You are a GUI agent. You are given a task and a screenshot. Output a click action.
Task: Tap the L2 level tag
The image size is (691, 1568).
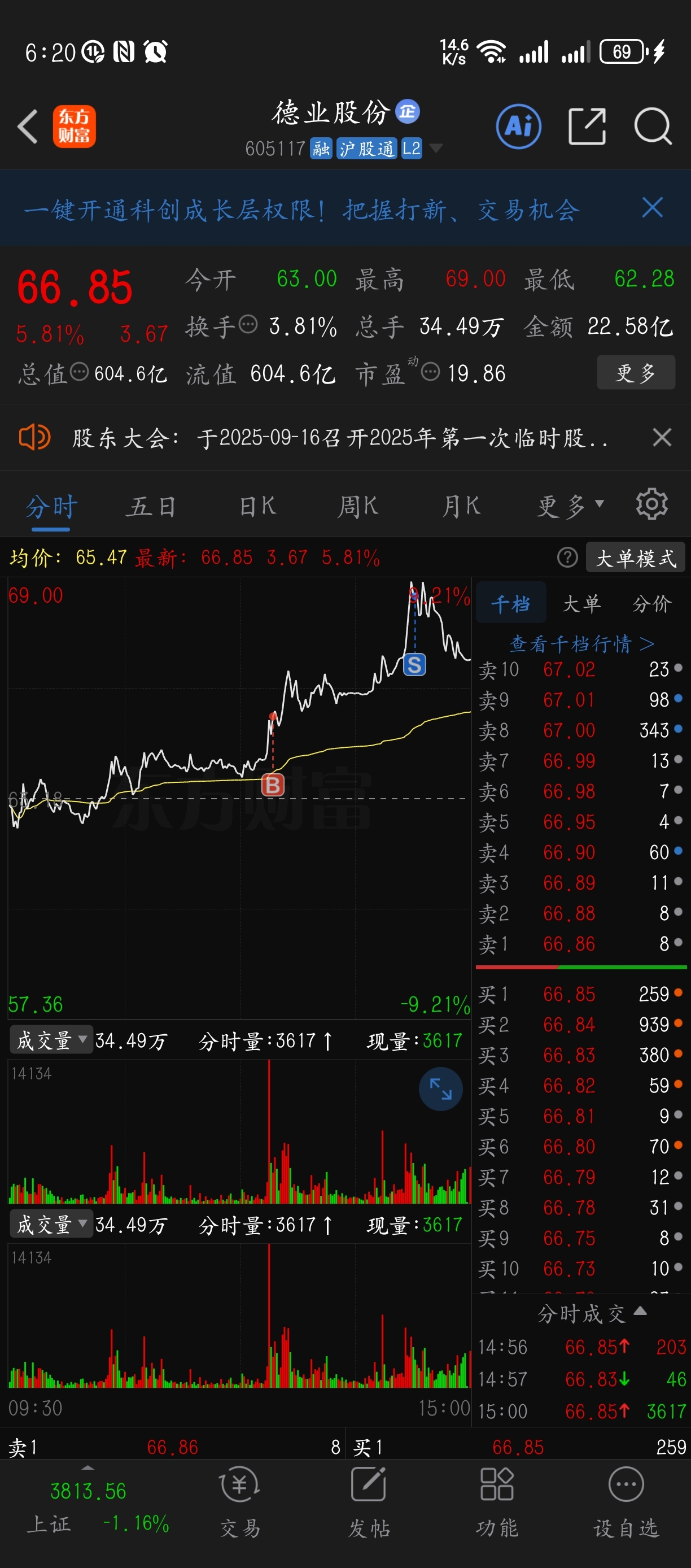[412, 148]
